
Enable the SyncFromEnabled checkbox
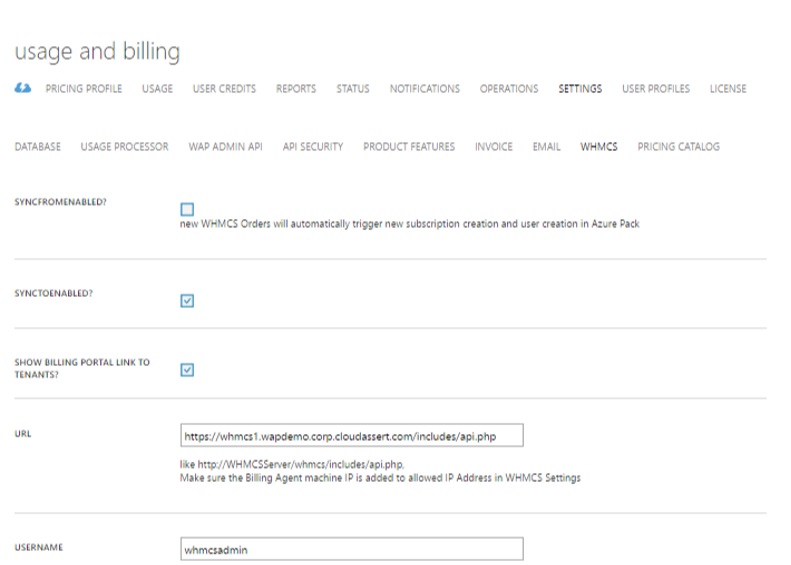click(x=187, y=209)
